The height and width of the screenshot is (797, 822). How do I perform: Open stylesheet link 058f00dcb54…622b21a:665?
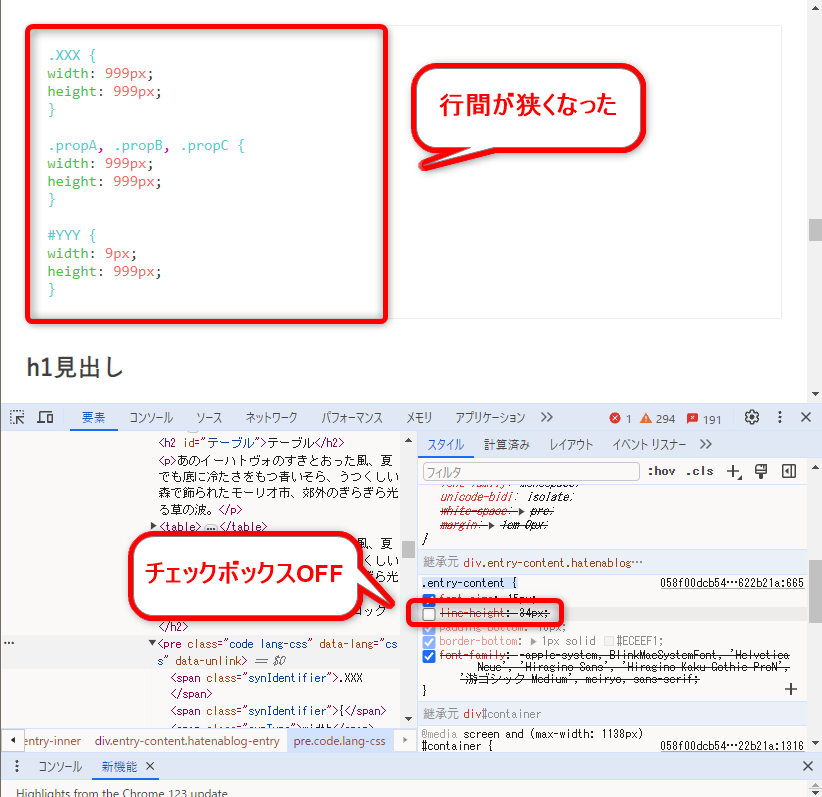[732, 583]
